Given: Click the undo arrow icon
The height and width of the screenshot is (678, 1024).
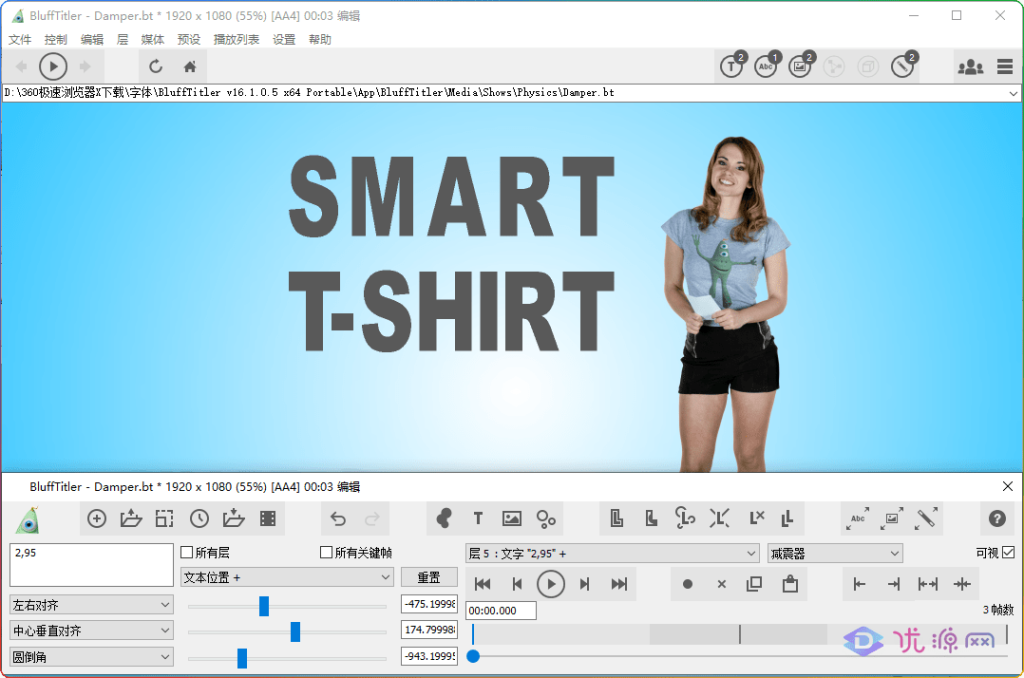Looking at the screenshot, I should tap(338, 519).
